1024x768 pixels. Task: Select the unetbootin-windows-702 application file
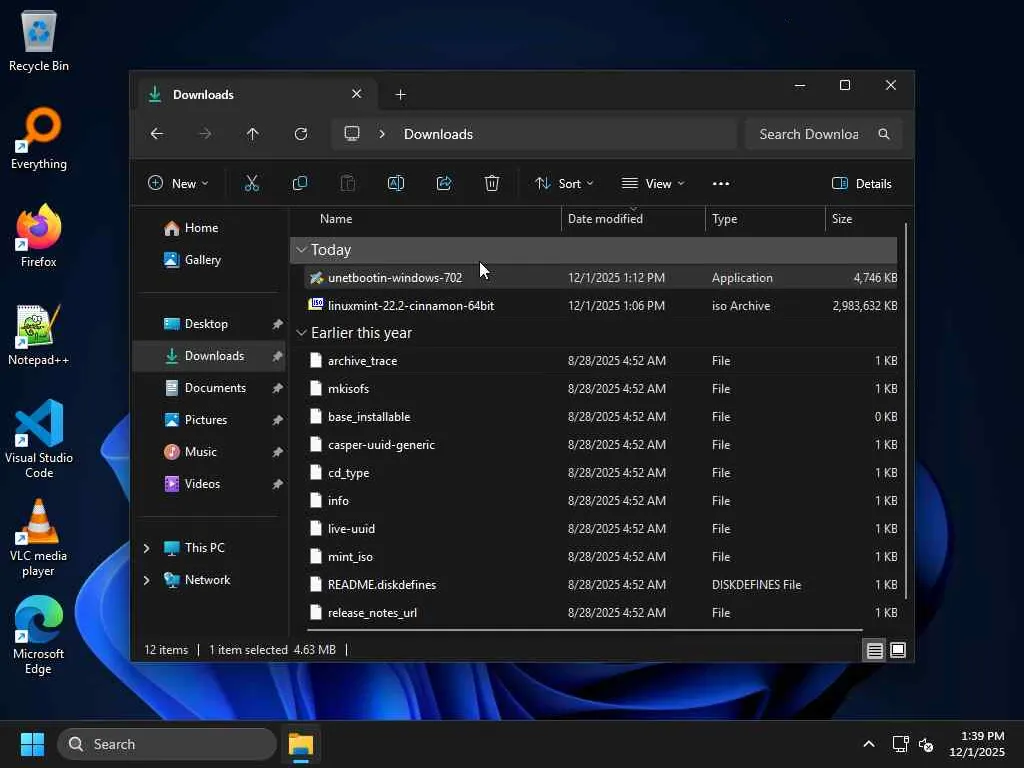point(600,278)
